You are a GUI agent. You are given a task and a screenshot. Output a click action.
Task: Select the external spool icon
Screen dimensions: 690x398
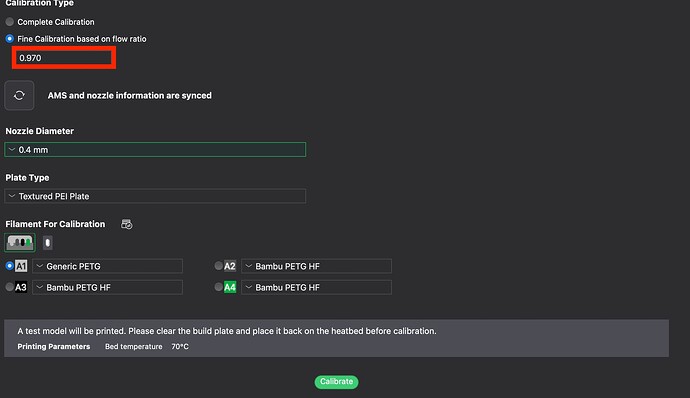[x=48, y=243]
